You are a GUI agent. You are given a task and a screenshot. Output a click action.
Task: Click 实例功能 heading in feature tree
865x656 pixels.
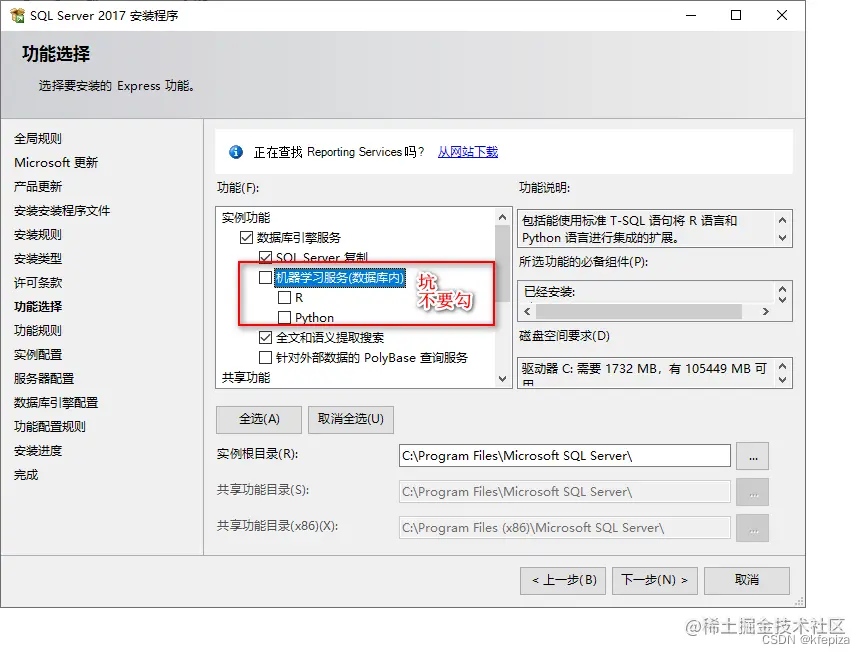[246, 217]
